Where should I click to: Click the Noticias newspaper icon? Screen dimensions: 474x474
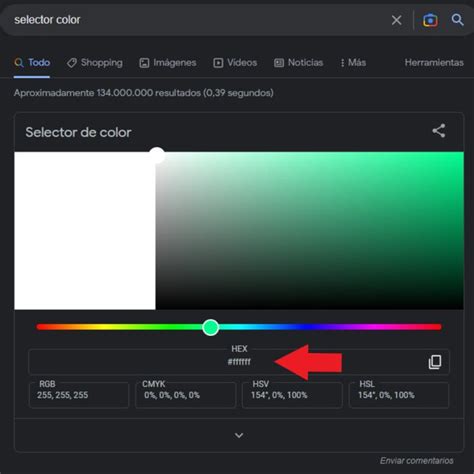point(279,63)
